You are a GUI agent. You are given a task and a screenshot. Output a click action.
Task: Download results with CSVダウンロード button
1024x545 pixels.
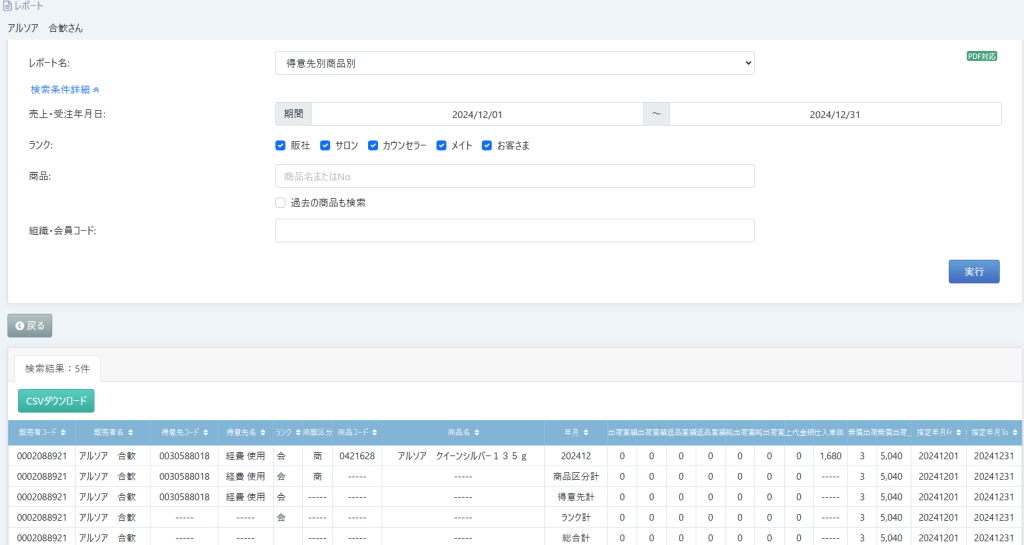(x=56, y=401)
